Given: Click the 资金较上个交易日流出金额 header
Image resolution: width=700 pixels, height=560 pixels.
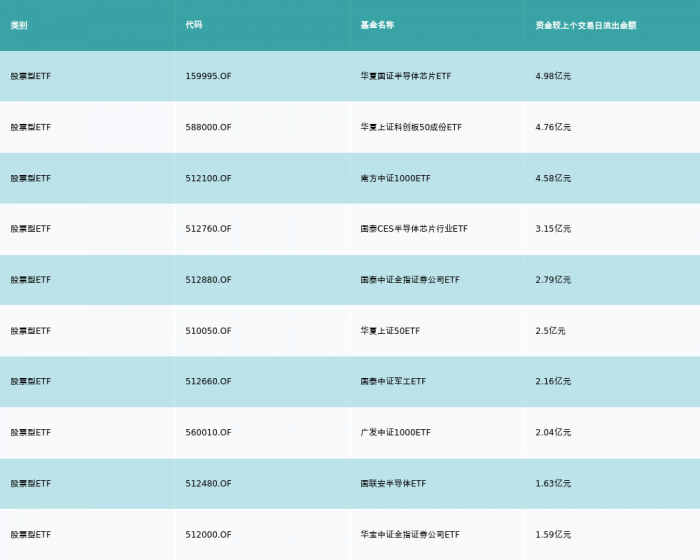Looking at the screenshot, I should 586,25.
